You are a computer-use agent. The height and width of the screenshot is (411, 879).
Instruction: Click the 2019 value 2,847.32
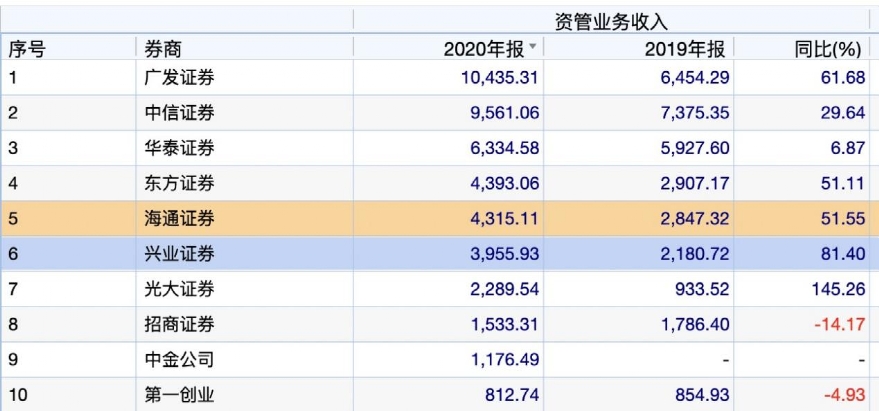(x=695, y=219)
